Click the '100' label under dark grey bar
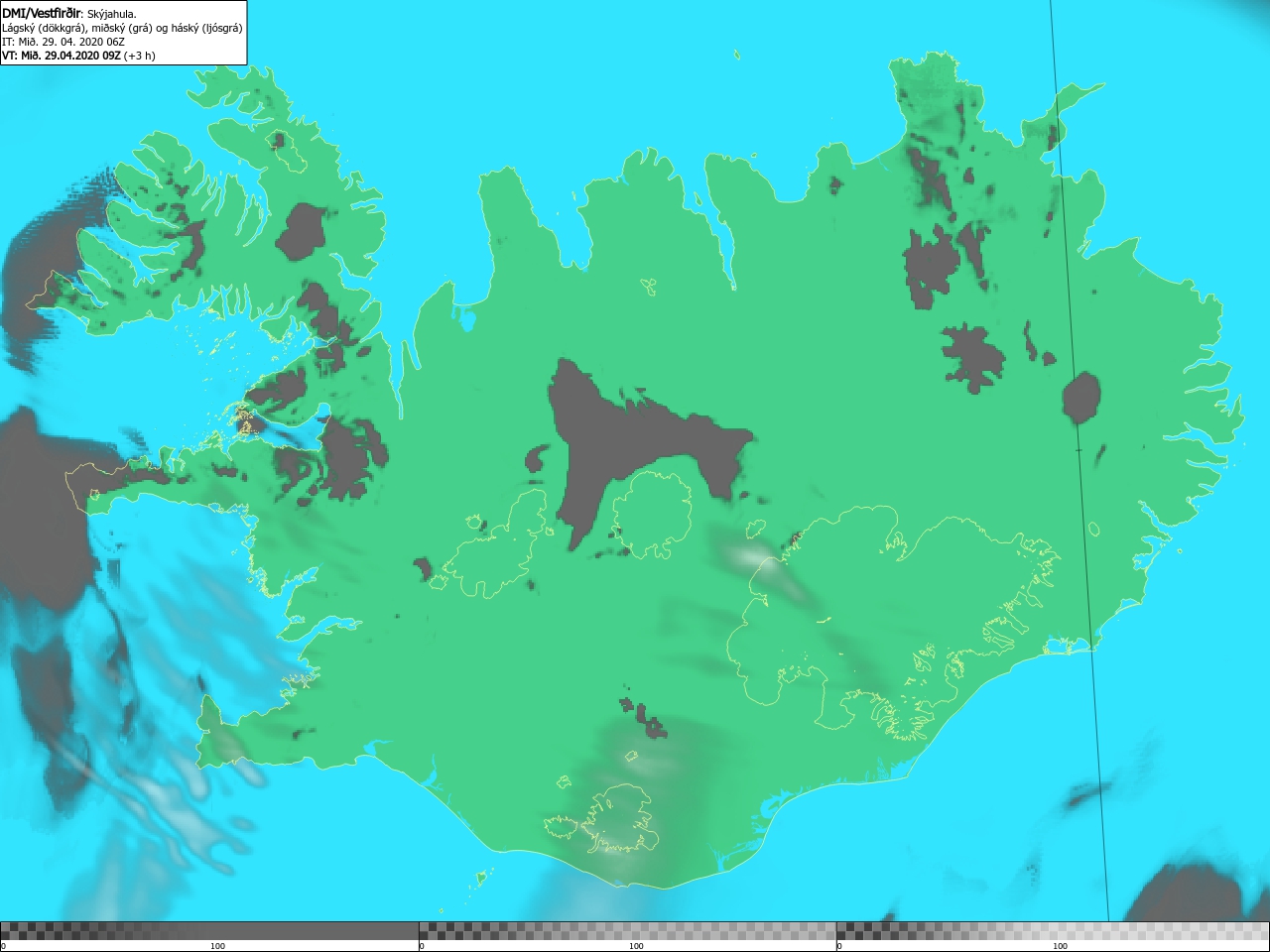The width and height of the screenshot is (1270, 952). click(217, 946)
